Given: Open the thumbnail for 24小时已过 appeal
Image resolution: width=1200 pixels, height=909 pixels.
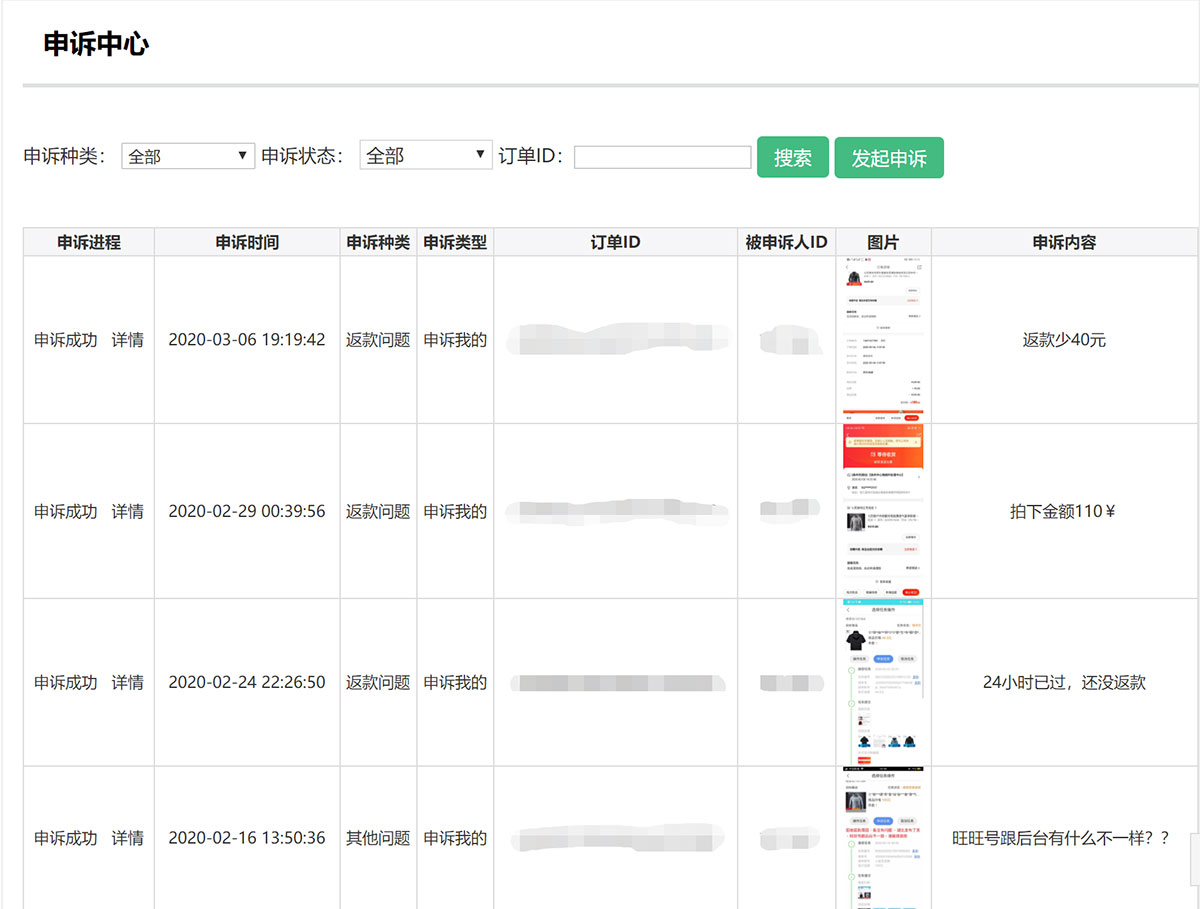Looking at the screenshot, I should click(883, 682).
